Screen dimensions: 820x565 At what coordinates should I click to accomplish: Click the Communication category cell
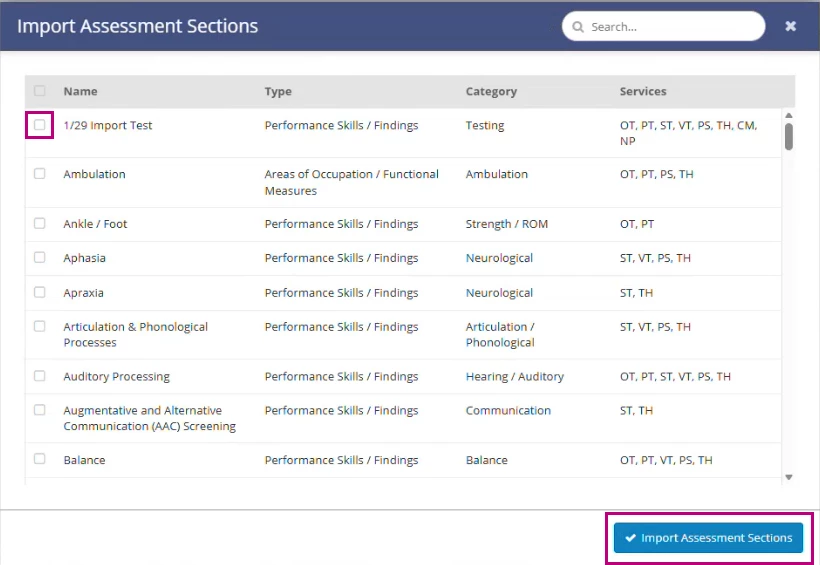click(x=508, y=411)
